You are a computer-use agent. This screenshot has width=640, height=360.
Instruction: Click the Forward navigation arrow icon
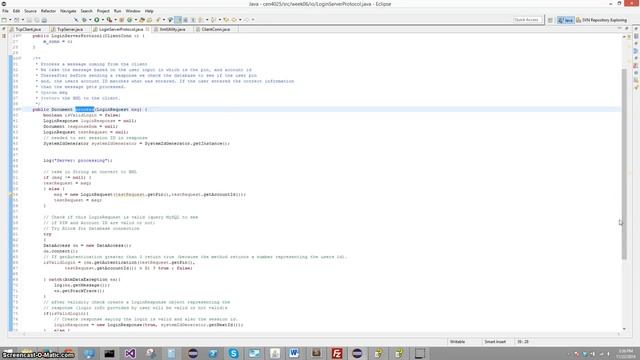click(247, 20)
